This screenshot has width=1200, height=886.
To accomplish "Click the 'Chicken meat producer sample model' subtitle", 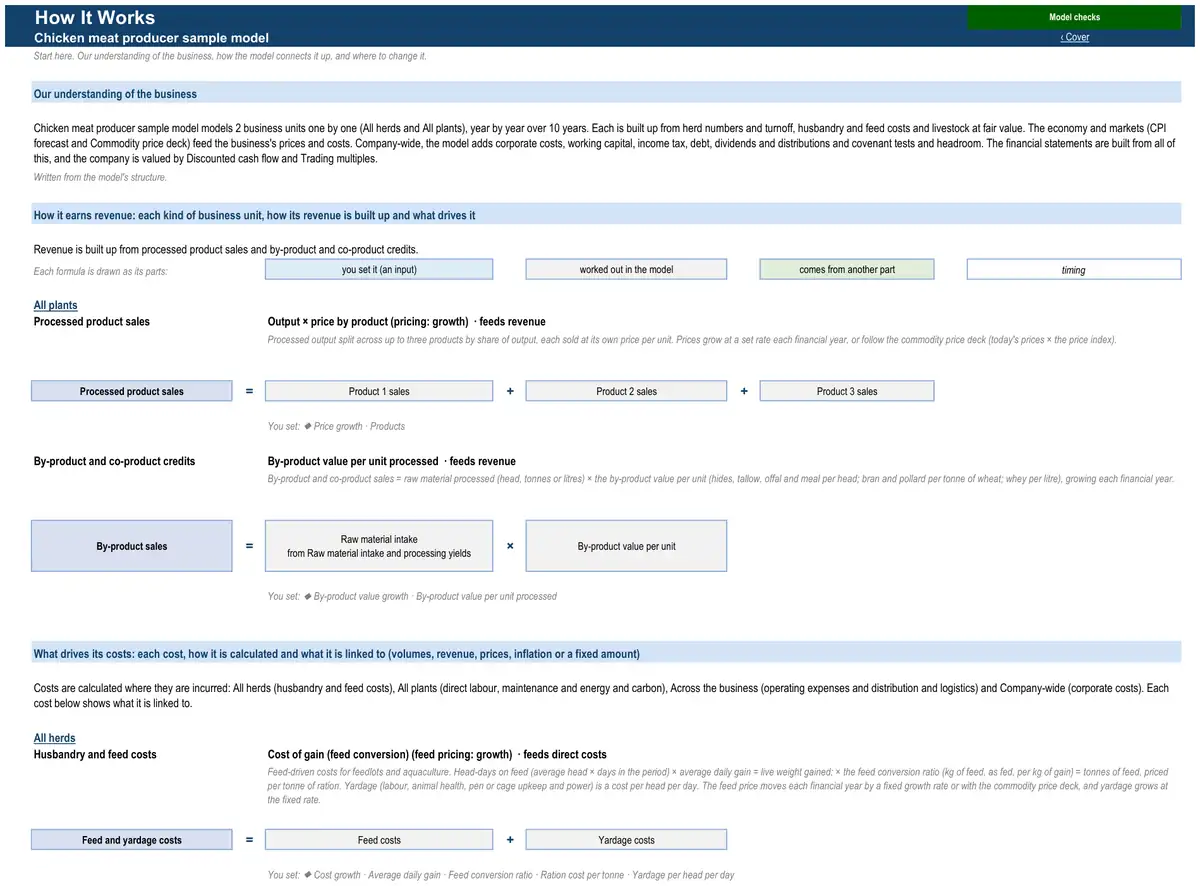I will coord(151,38).
